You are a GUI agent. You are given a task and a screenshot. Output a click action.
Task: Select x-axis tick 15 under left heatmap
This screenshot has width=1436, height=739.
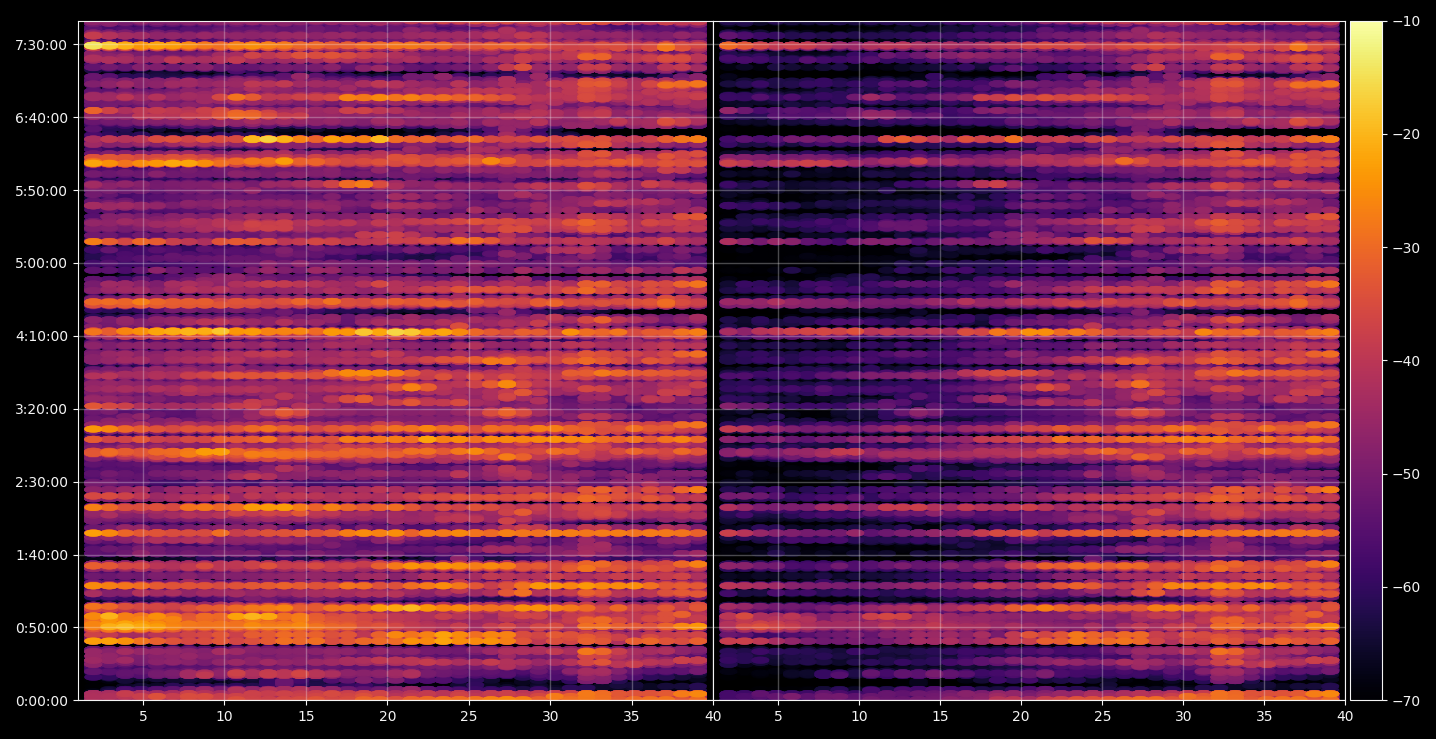coord(306,716)
